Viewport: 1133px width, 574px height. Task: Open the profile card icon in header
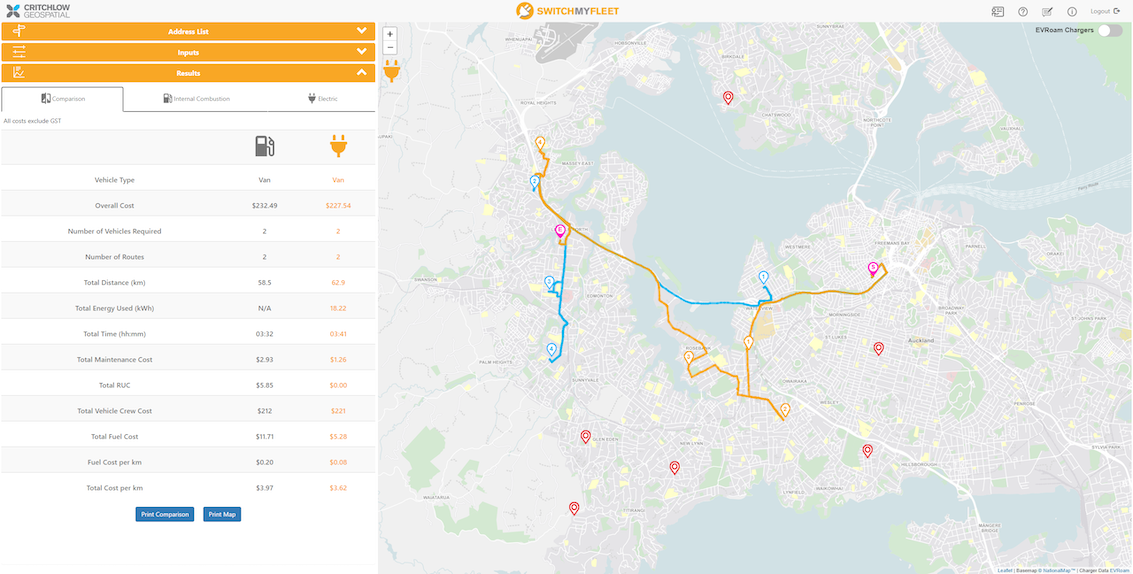[x=998, y=12]
